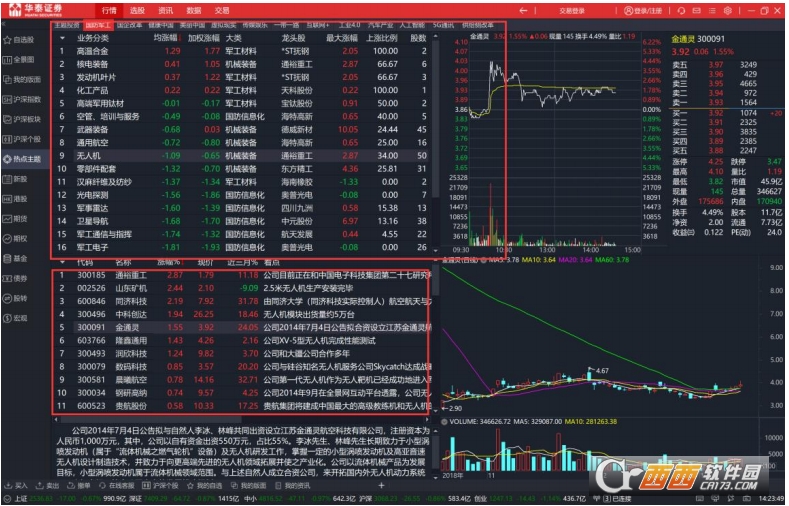
Task: Open the settings gear in the title bar
Action: tap(728, 11)
